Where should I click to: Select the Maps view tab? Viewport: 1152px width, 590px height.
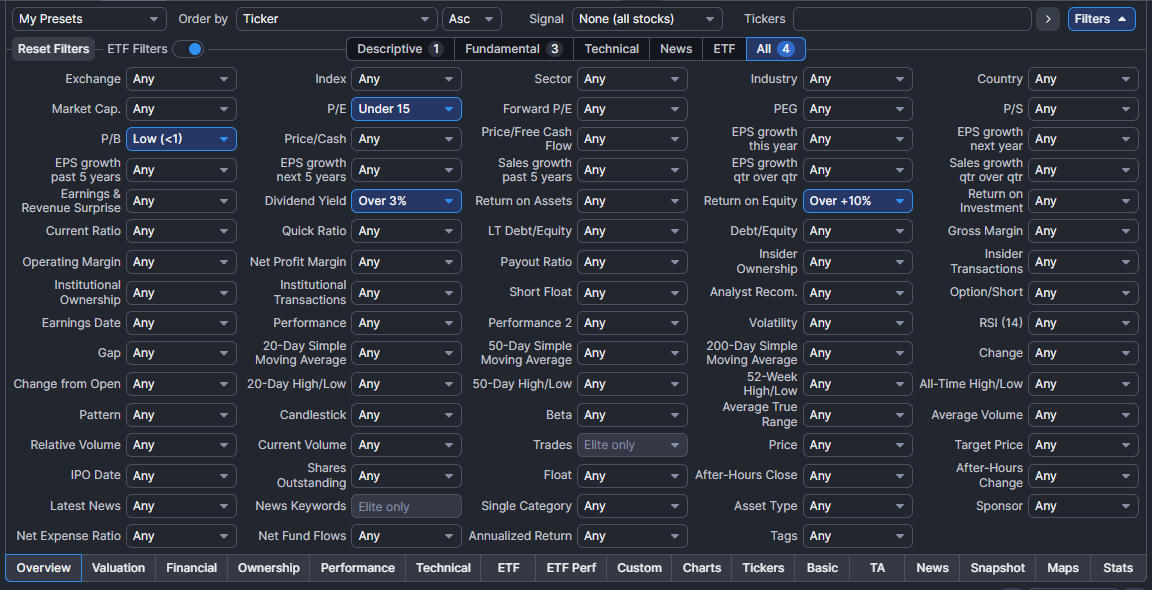[1063, 568]
